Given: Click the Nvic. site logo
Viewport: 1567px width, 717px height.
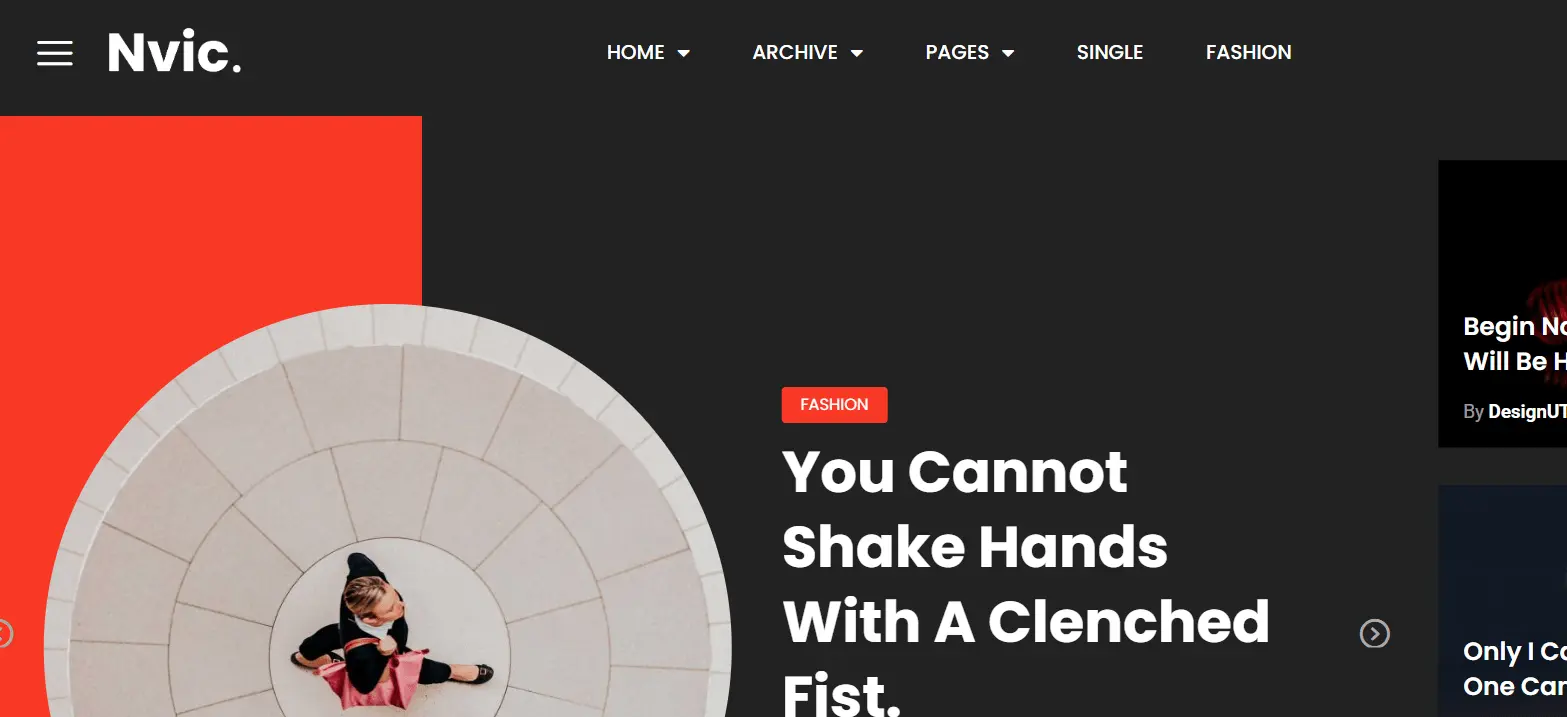Looking at the screenshot, I should (x=174, y=52).
